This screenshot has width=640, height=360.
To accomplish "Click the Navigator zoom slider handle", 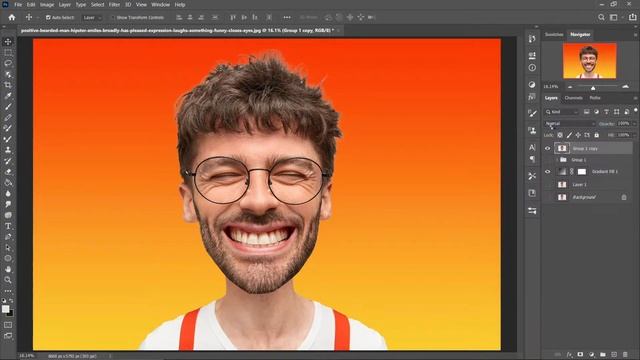I will point(593,88).
